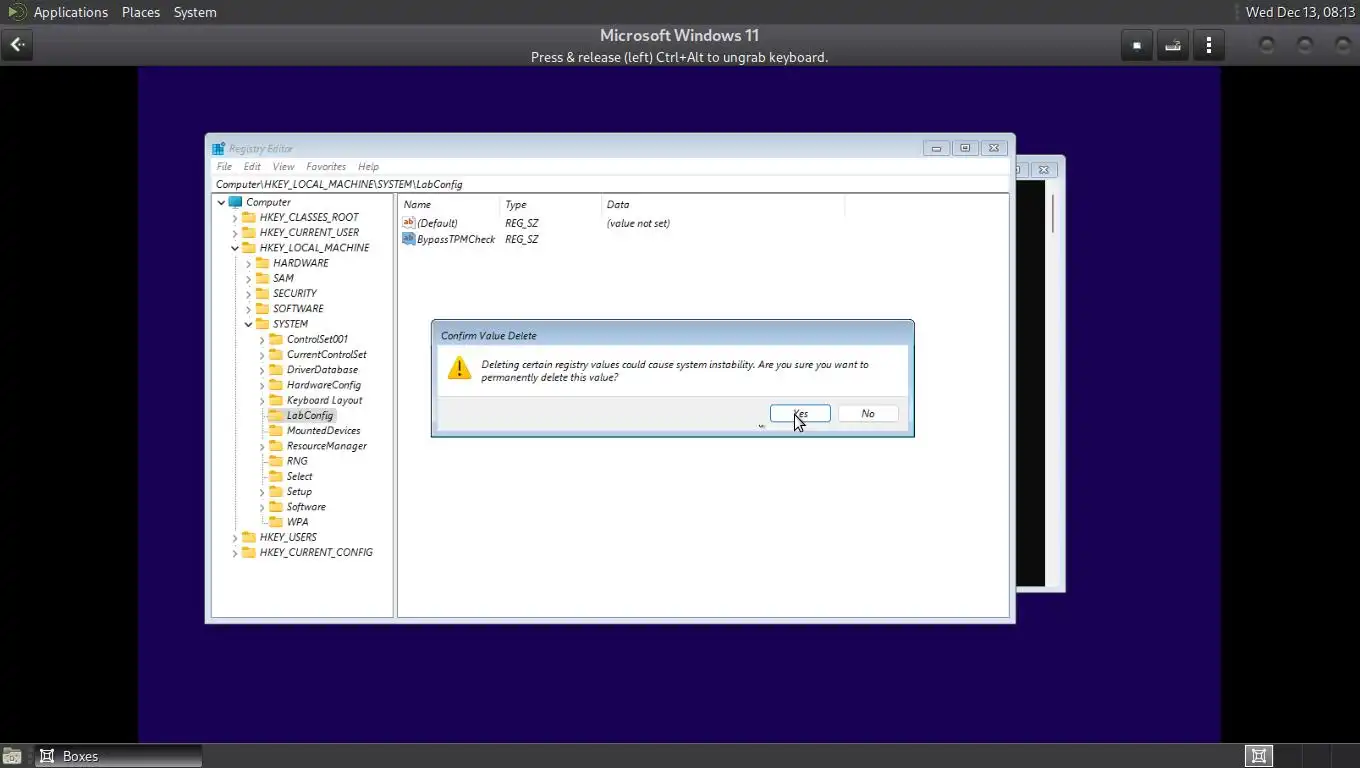Click the Select folder icon
Screen dimensions: 1360x768
coord(276,476)
